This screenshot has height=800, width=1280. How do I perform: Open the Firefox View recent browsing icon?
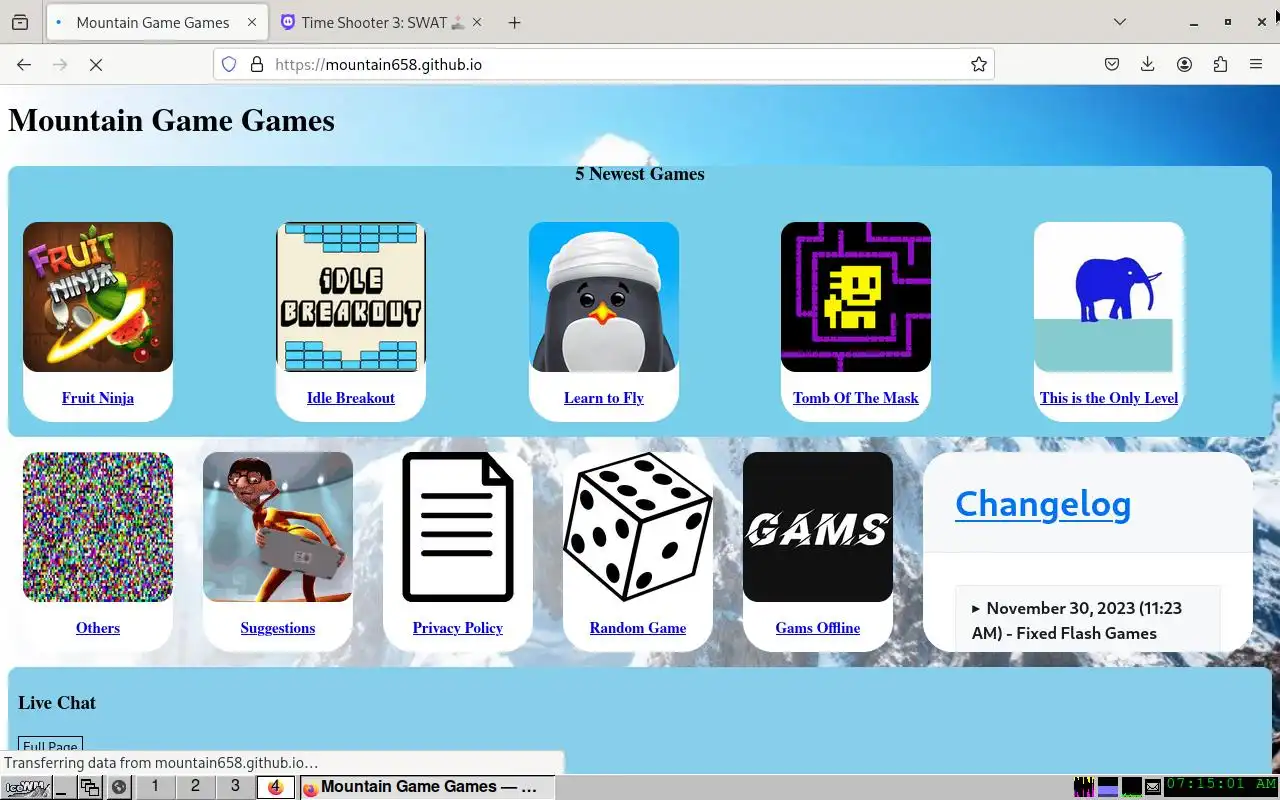pyautogui.click(x=20, y=22)
